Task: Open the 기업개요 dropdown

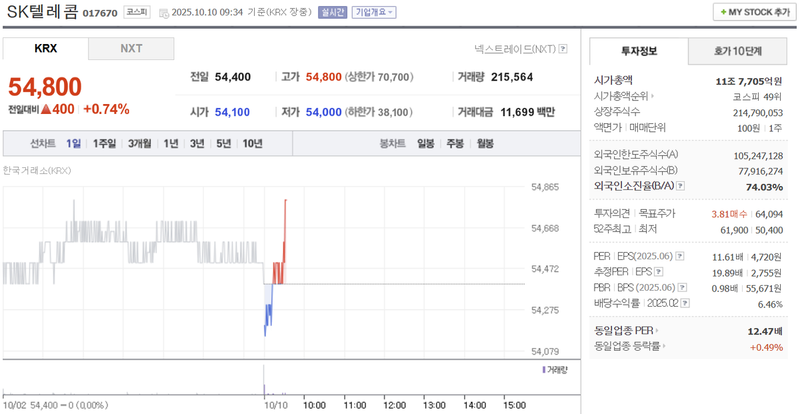Action: pyautogui.click(x=374, y=13)
